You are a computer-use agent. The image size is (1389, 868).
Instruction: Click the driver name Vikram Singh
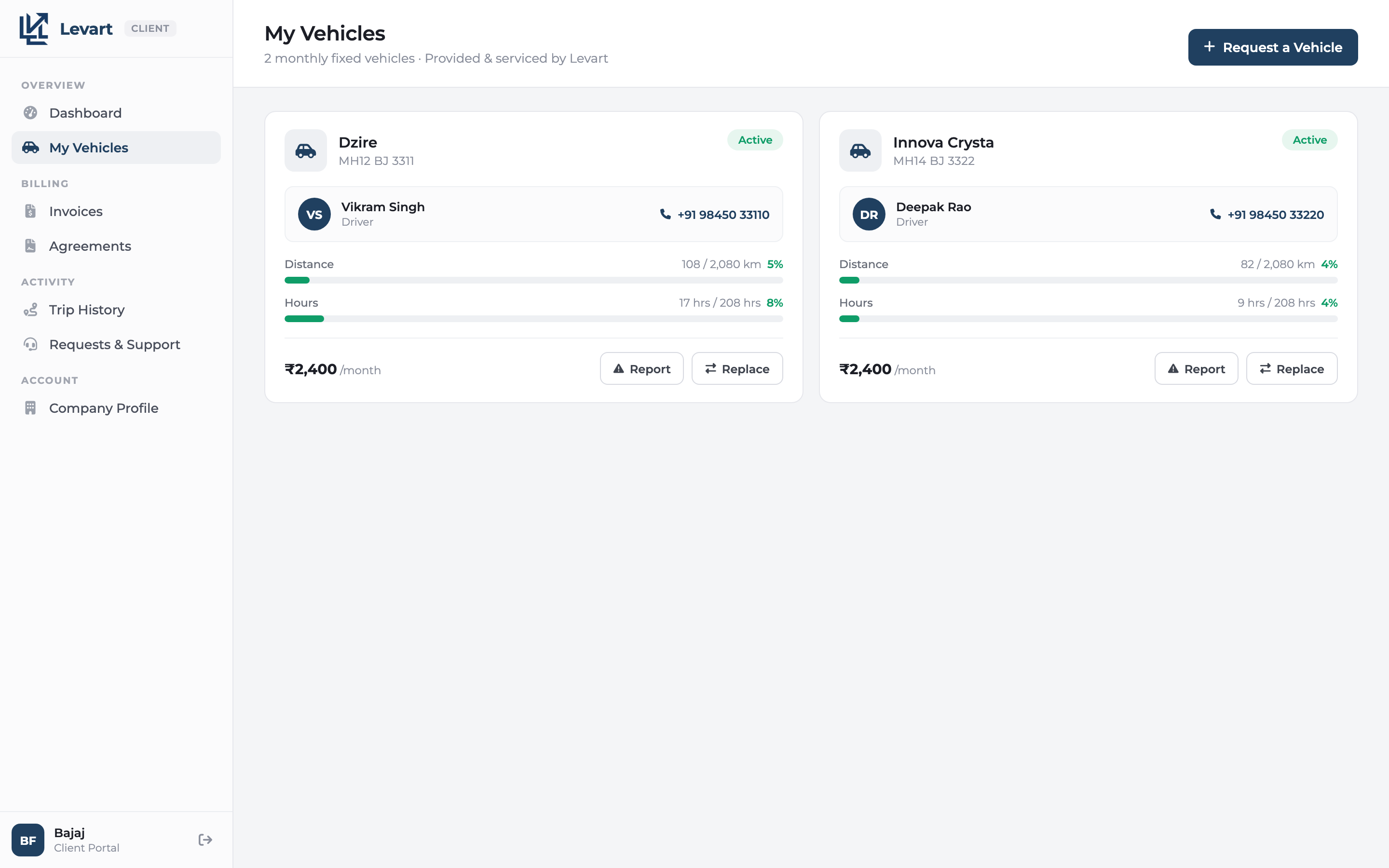click(x=383, y=207)
